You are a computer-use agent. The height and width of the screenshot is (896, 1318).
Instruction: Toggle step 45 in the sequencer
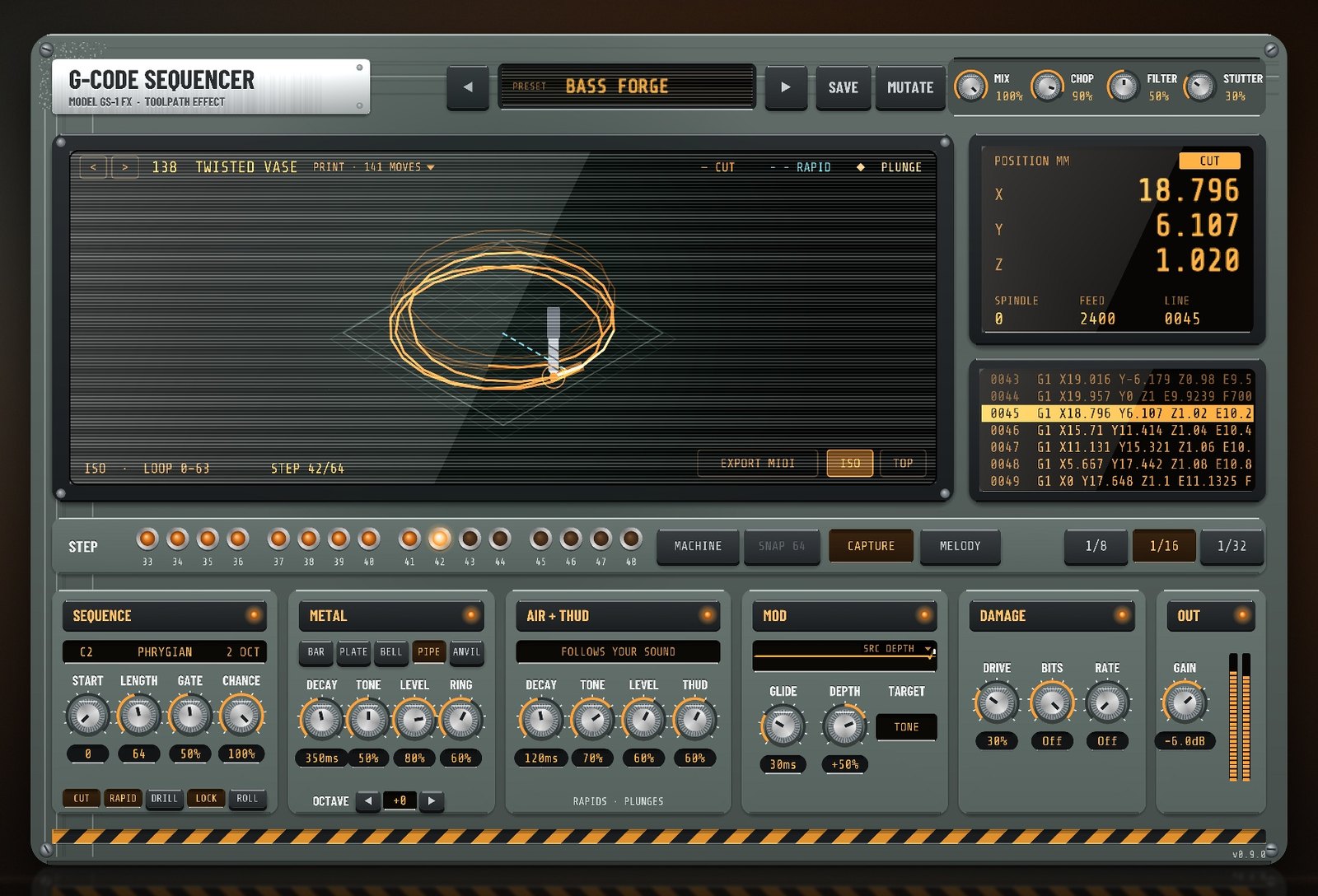[x=540, y=539]
